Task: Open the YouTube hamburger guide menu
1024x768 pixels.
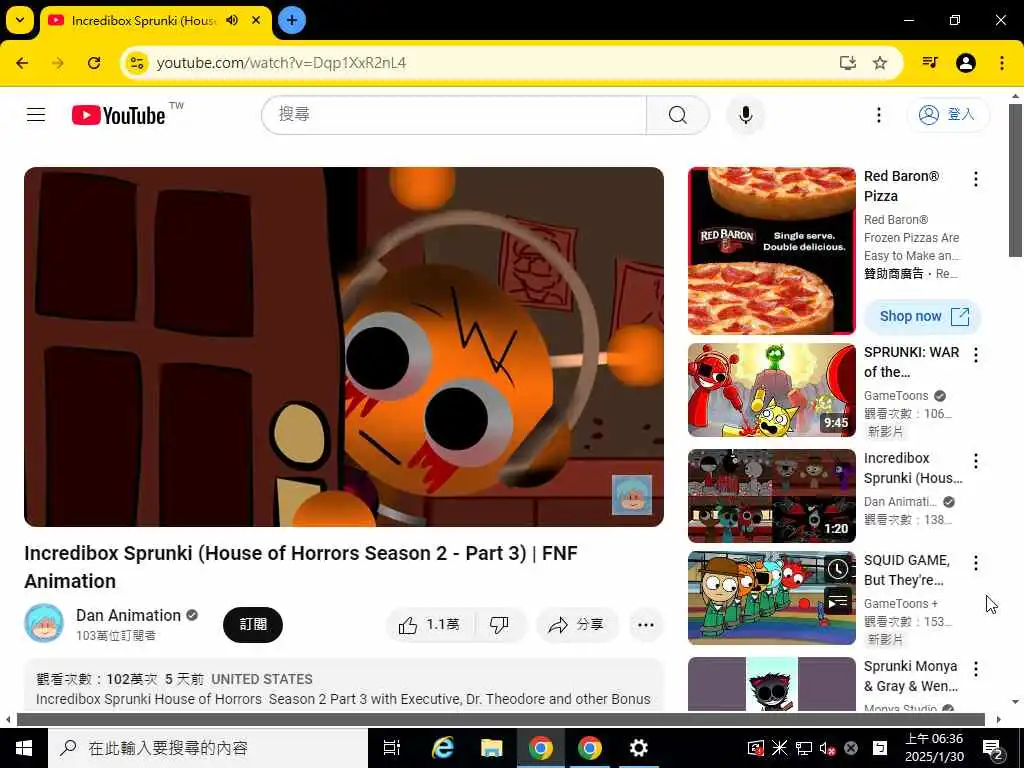Action: (36, 115)
